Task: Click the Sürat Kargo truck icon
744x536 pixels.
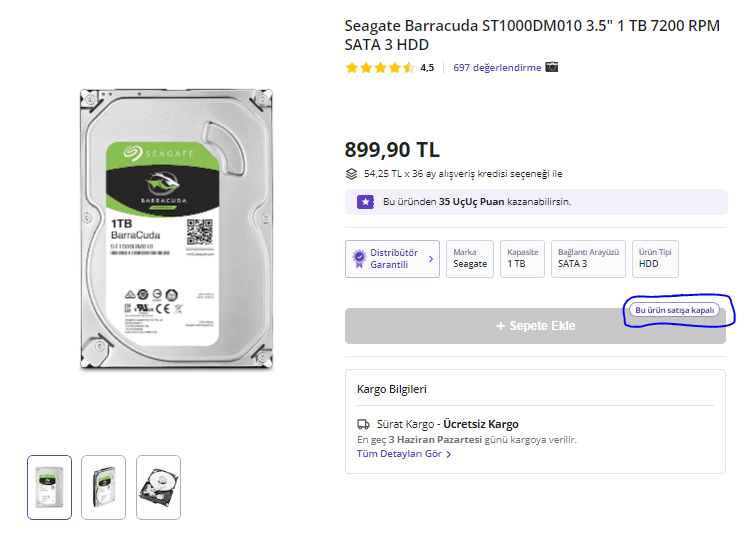Action: click(x=363, y=424)
